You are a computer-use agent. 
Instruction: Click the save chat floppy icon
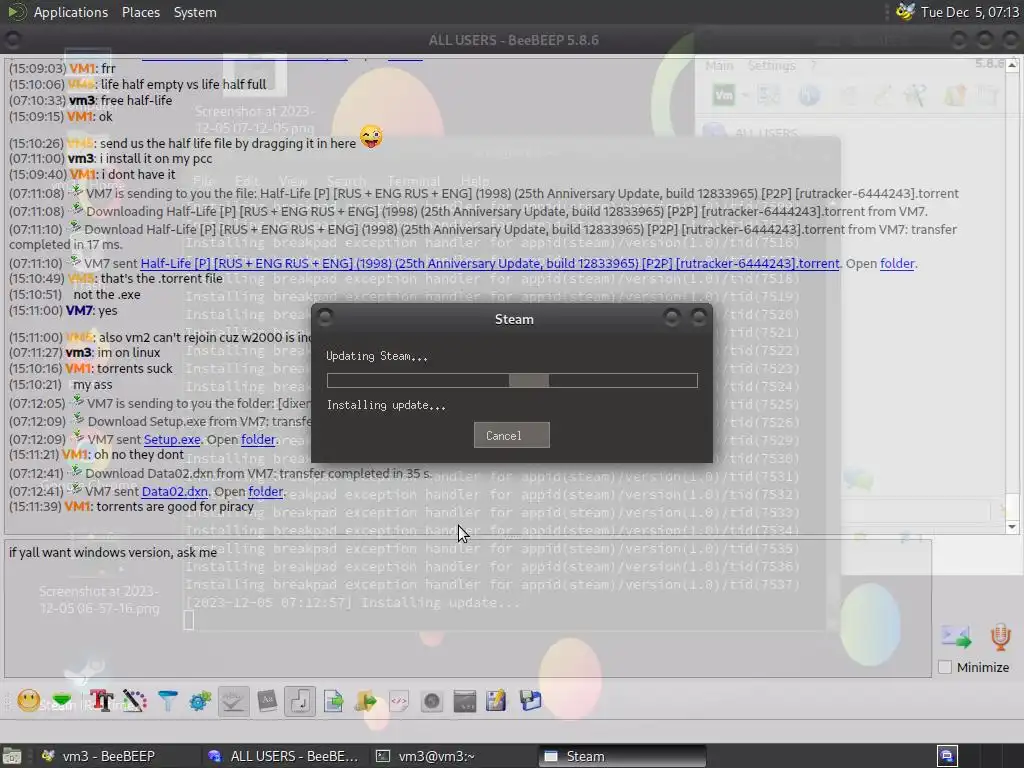pyautogui.click(x=530, y=701)
